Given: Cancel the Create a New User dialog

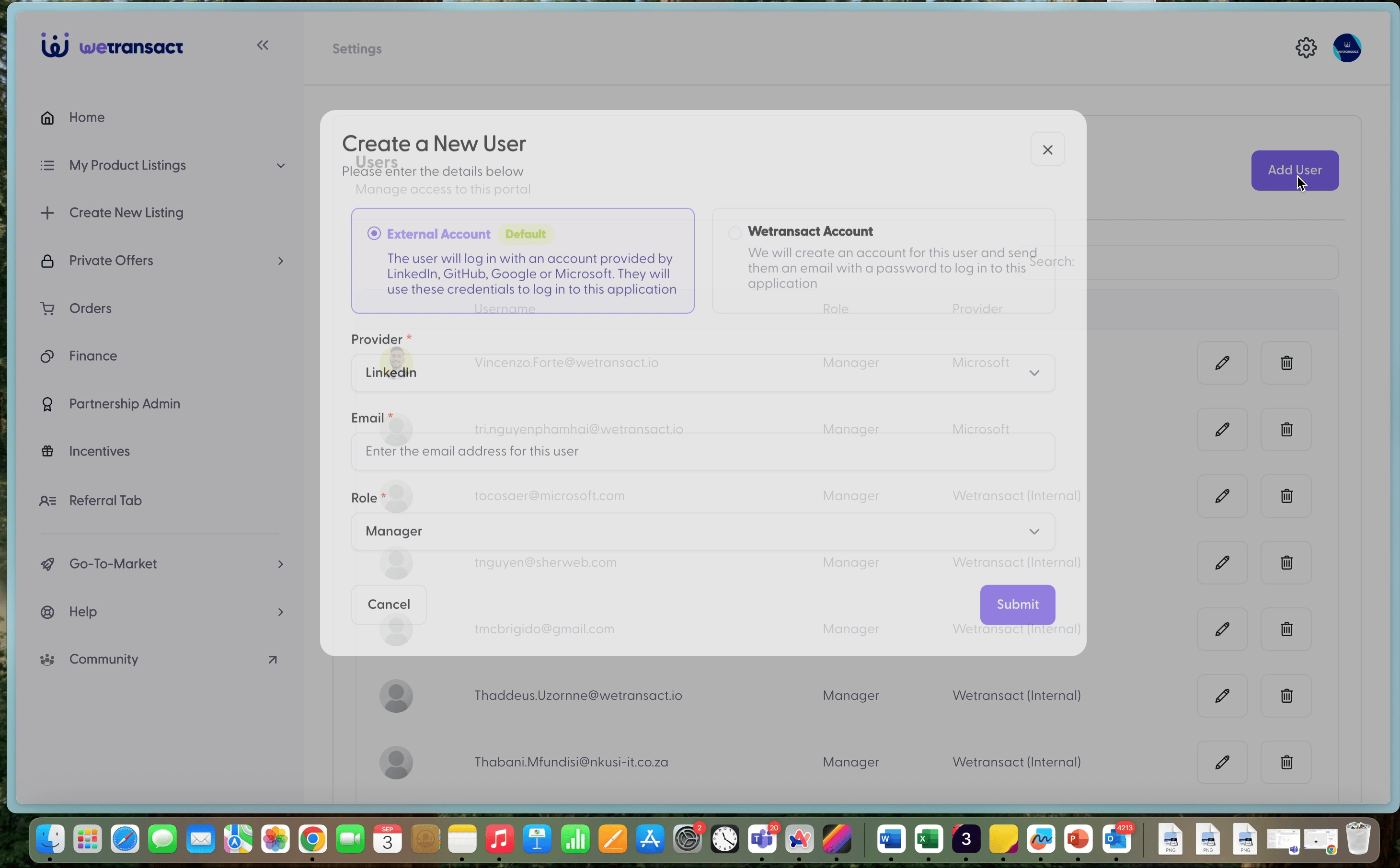Looking at the screenshot, I should (x=389, y=605).
